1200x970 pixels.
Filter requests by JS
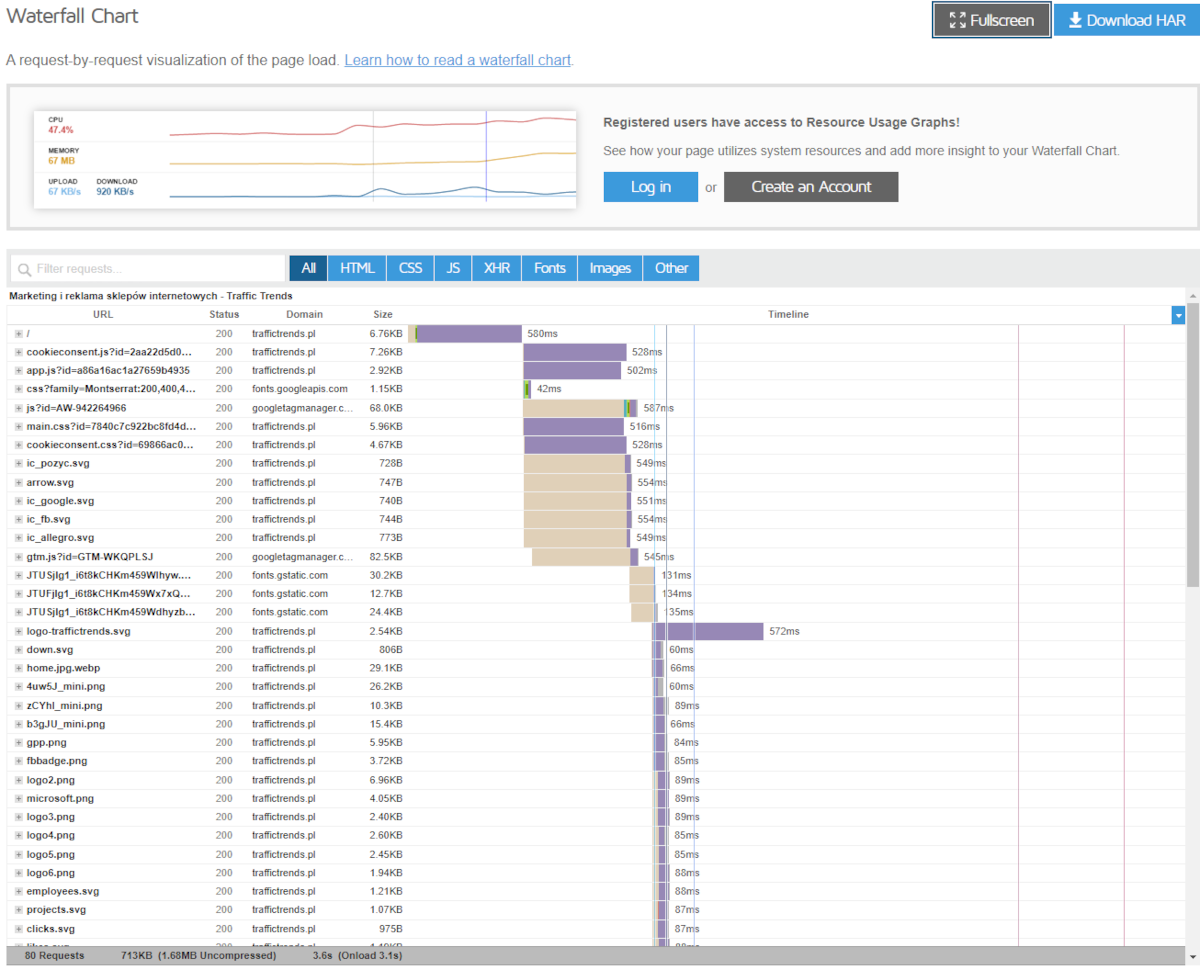coord(453,268)
